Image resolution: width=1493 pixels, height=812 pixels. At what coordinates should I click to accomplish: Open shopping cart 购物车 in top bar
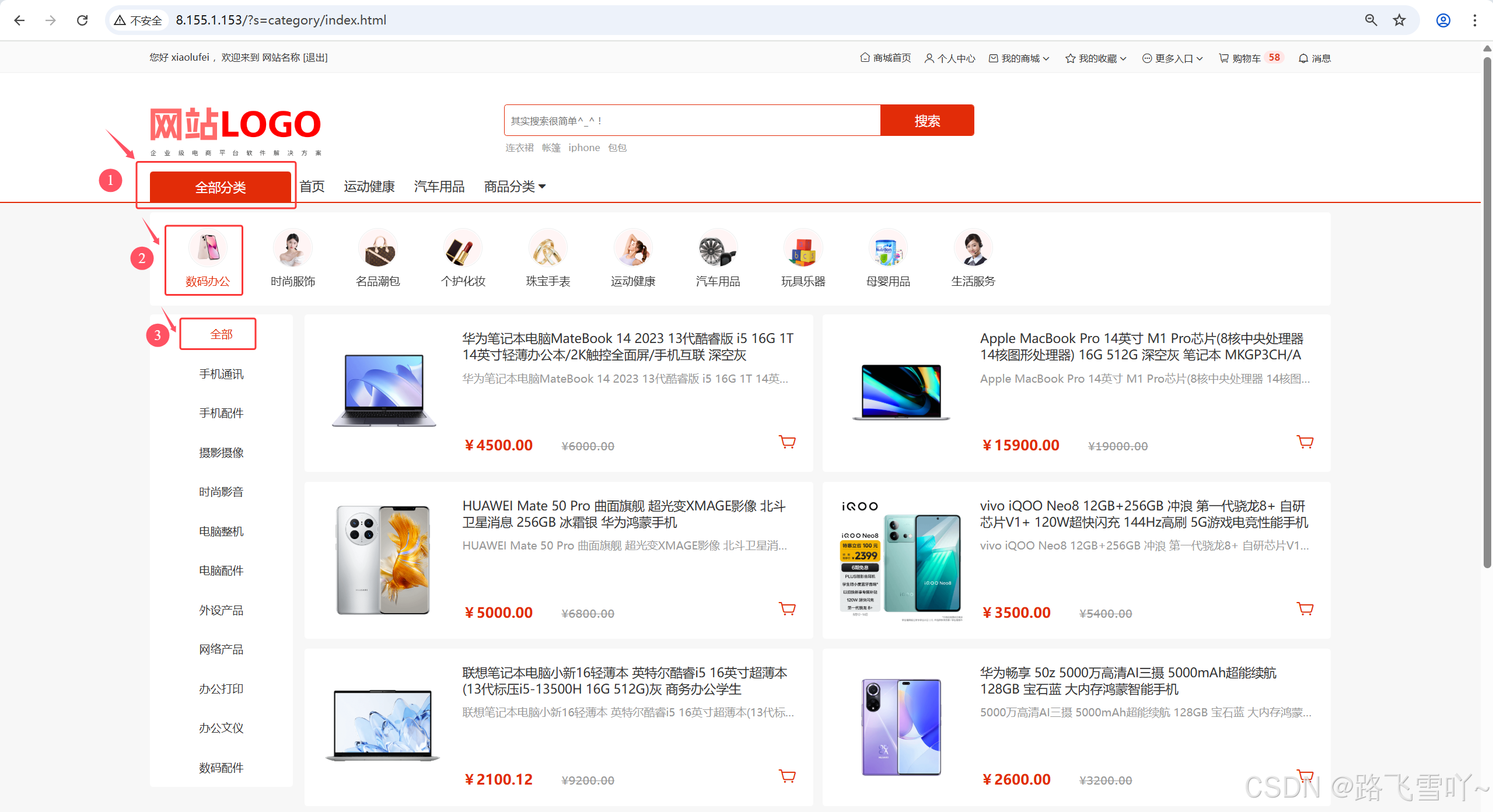1245,58
